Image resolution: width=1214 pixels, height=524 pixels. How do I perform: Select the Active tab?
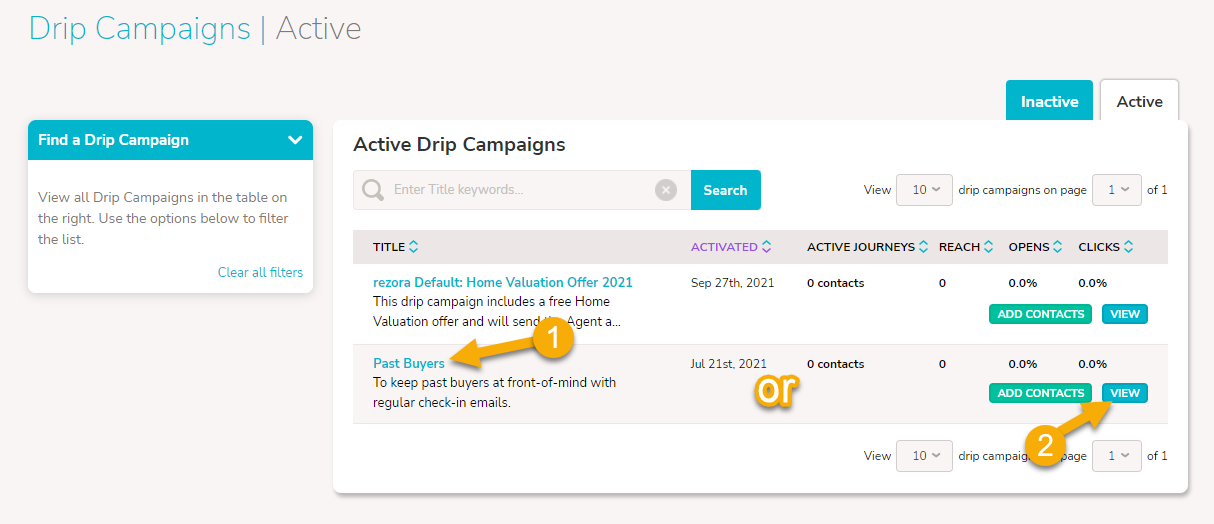pos(1139,102)
